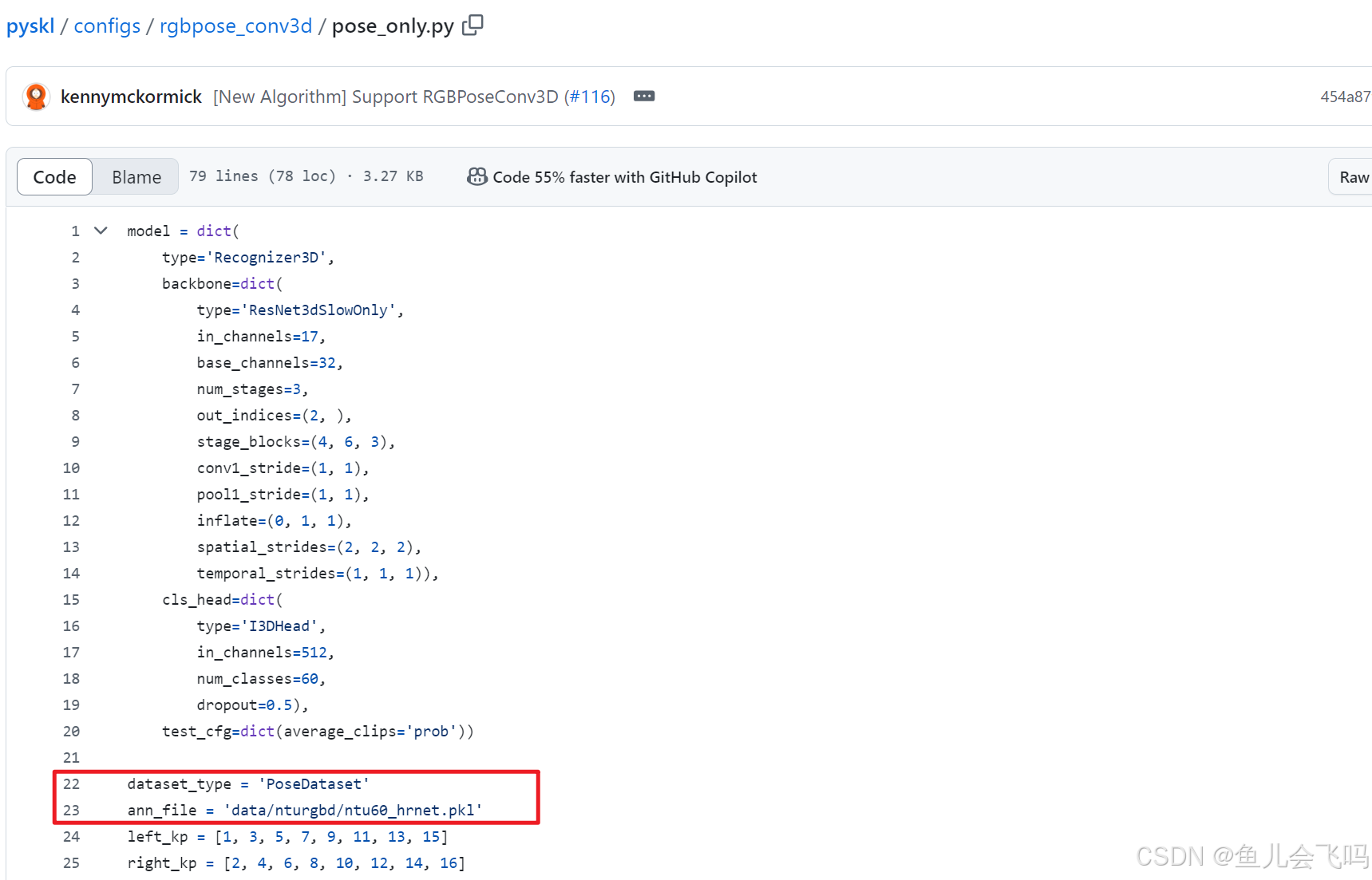Open commit 454a87
The image size is (1372, 880).
tap(1345, 96)
